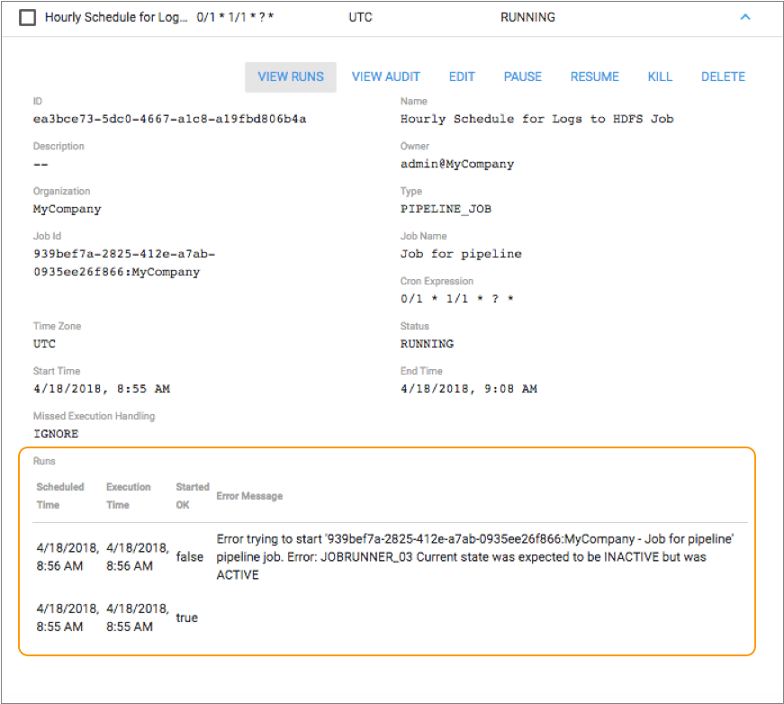Viewport: 784px width, 704px height.
Task: Pause the scheduled job
Action: pos(523,77)
